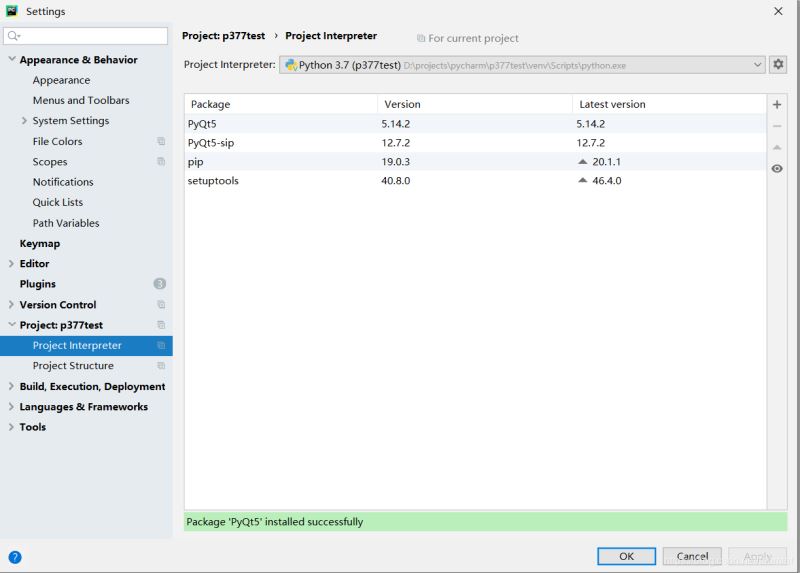This screenshot has width=800, height=573.
Task: Open the interpreter gear settings icon
Action: [x=778, y=64]
